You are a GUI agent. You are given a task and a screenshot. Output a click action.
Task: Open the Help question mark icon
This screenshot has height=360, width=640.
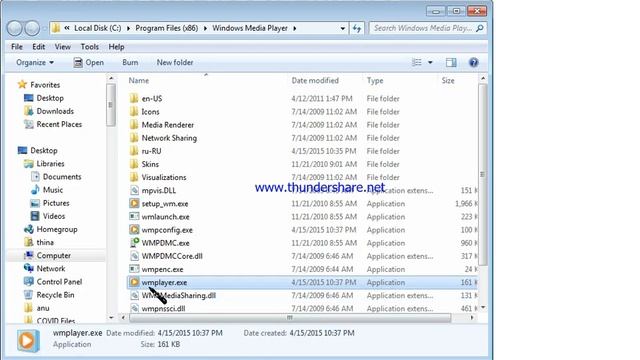pos(473,62)
